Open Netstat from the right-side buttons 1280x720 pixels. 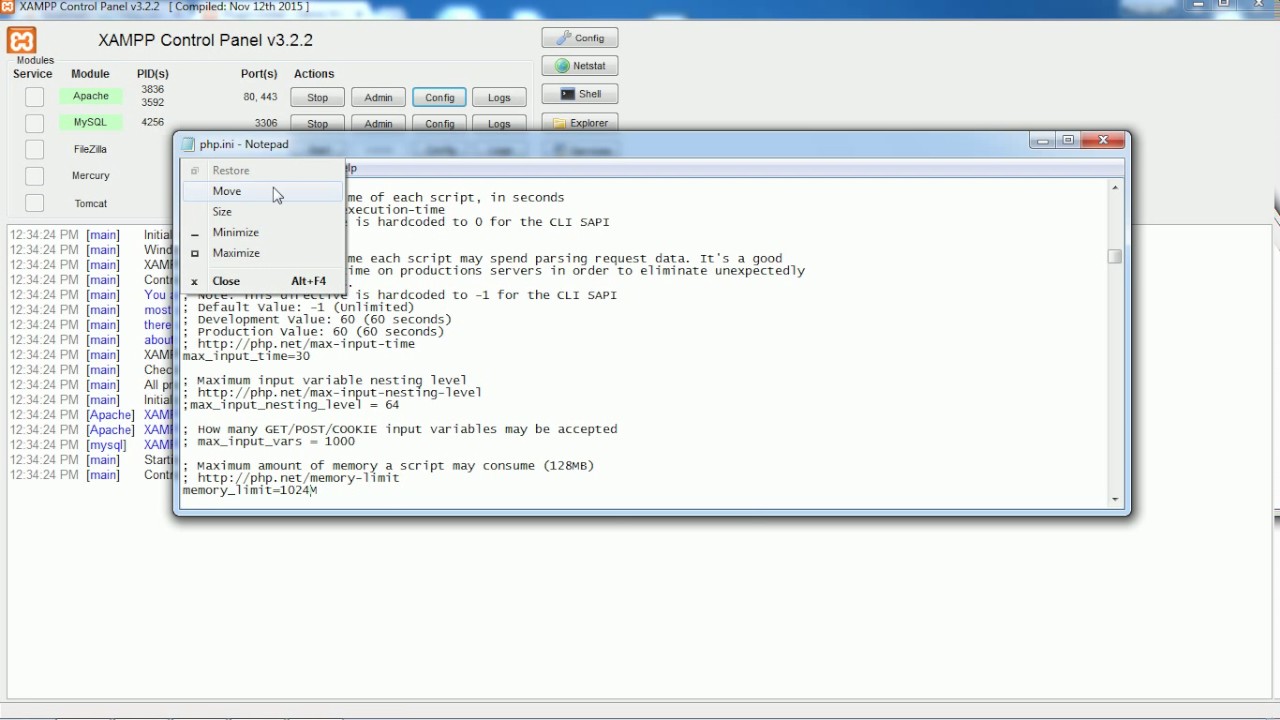pos(580,66)
